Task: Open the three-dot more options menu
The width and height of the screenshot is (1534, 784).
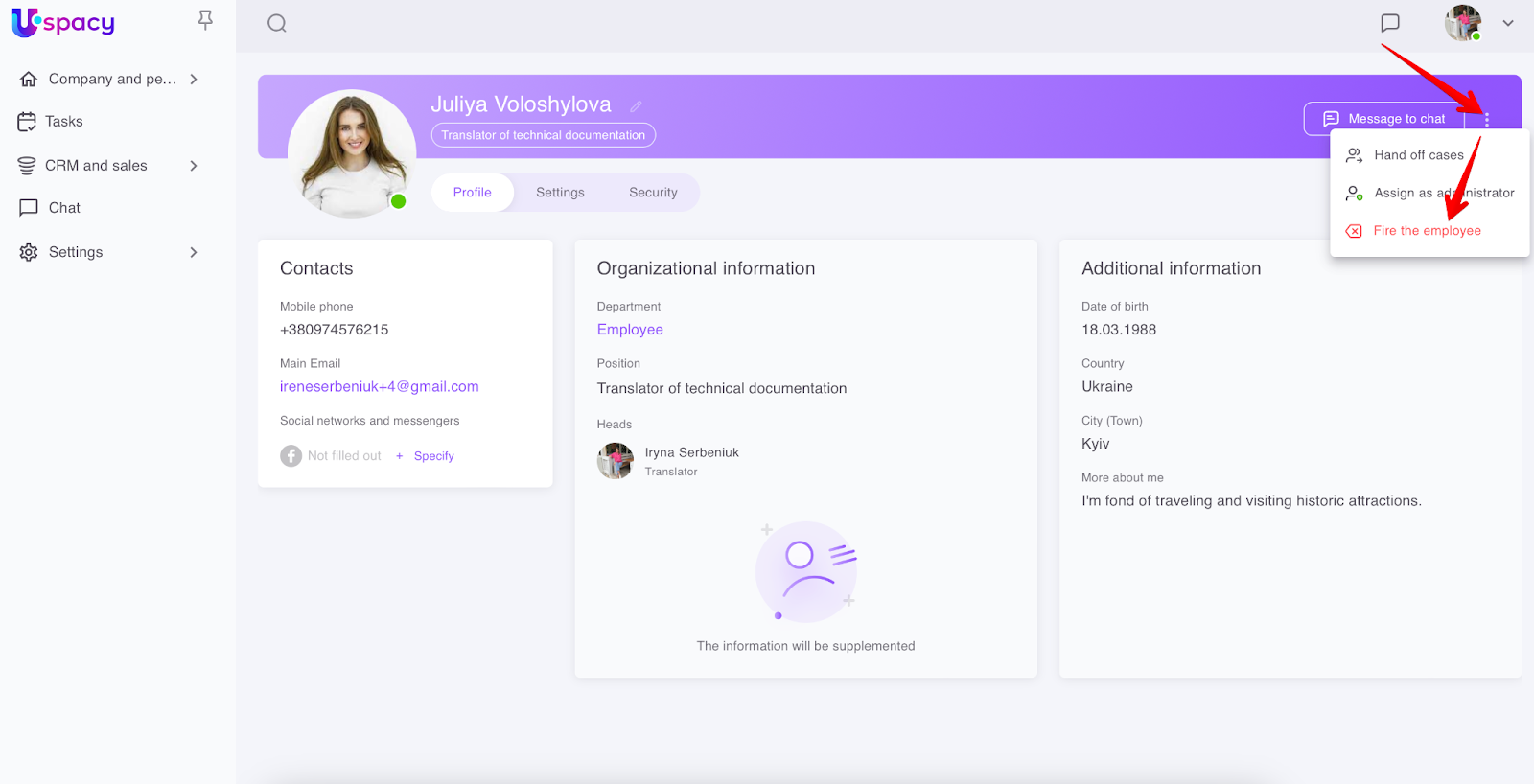Action: (x=1486, y=120)
